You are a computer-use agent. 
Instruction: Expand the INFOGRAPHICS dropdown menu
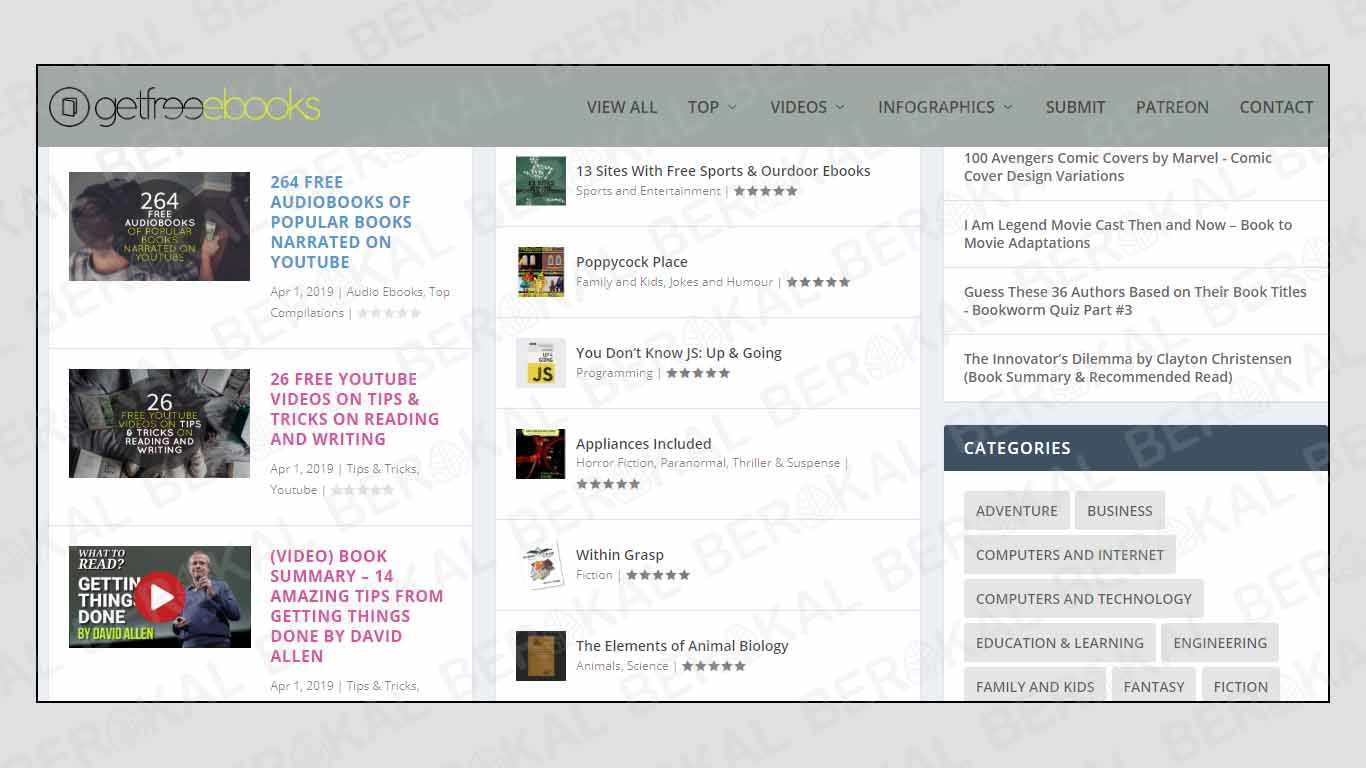945,107
